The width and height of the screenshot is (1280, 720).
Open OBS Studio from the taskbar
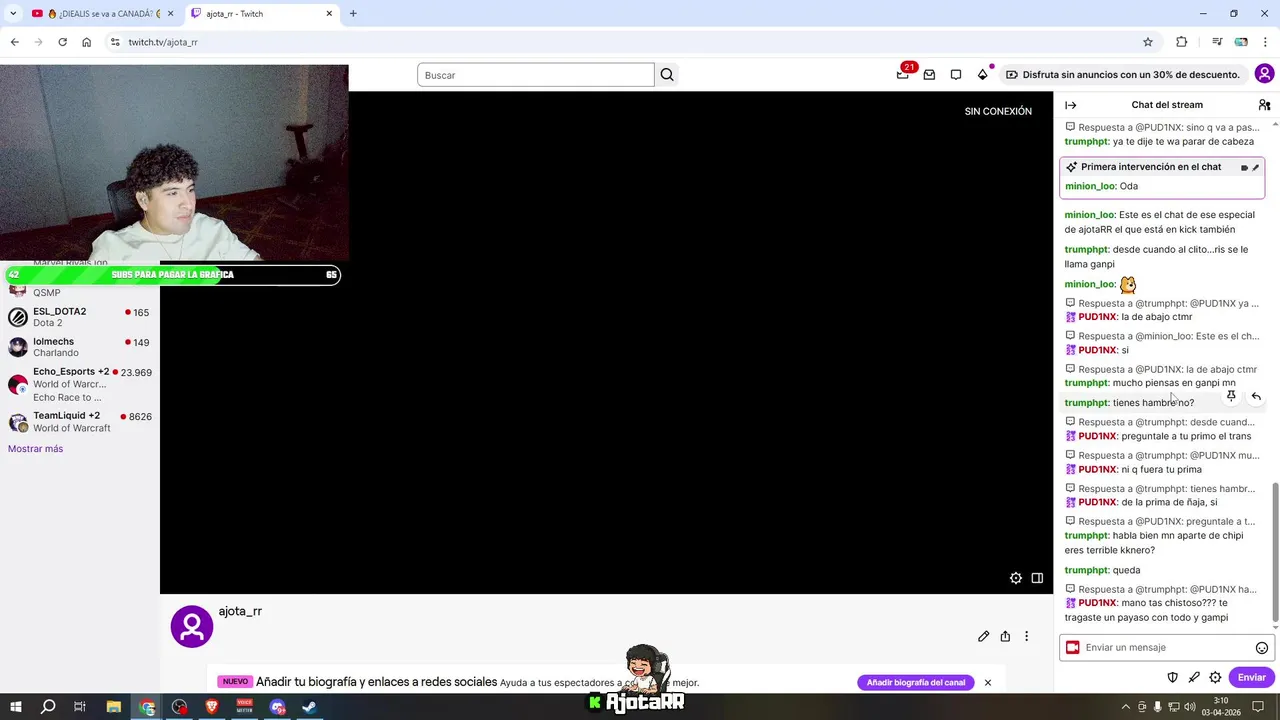pyautogui.click(x=179, y=707)
